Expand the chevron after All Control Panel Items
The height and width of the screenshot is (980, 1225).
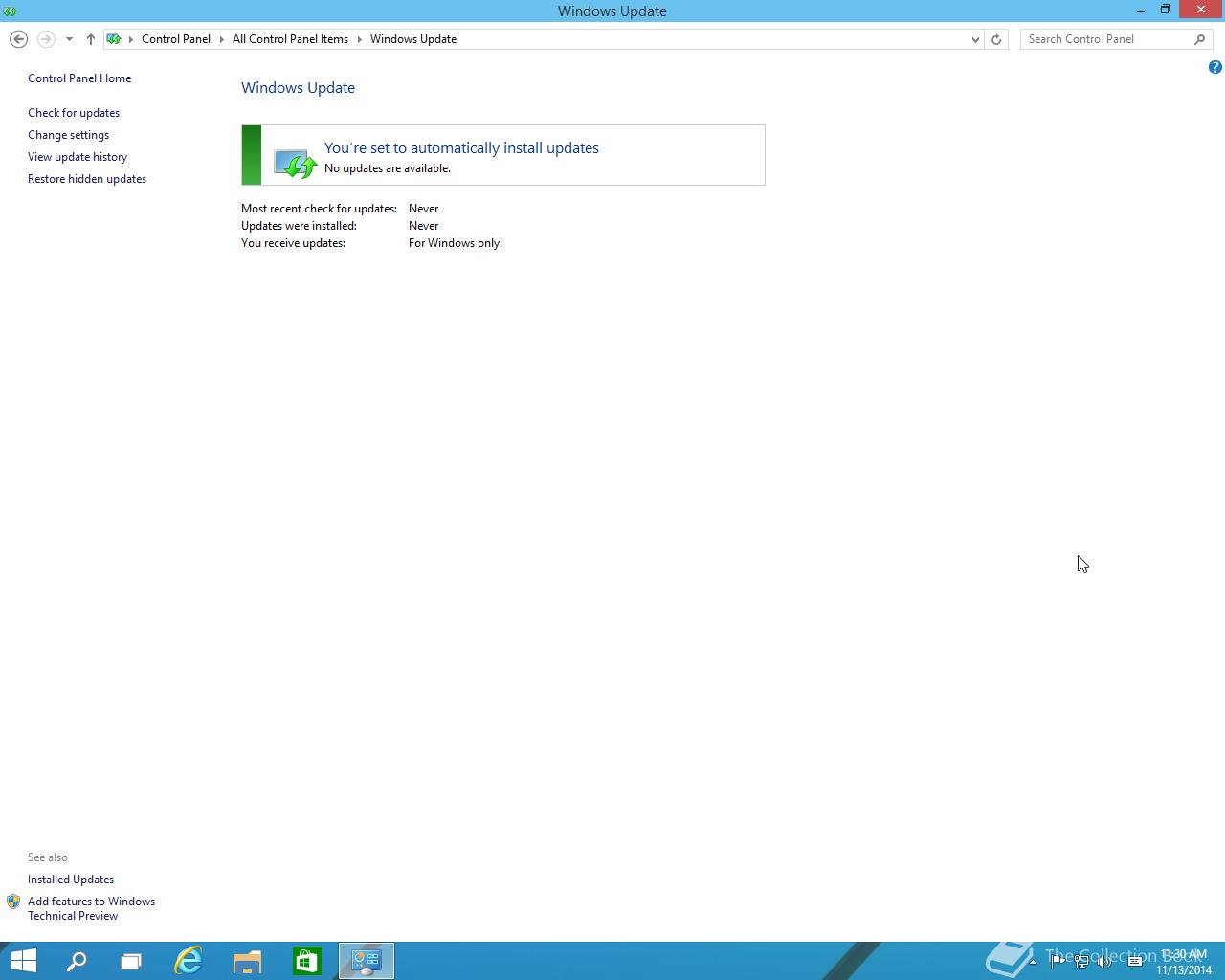coord(360,39)
